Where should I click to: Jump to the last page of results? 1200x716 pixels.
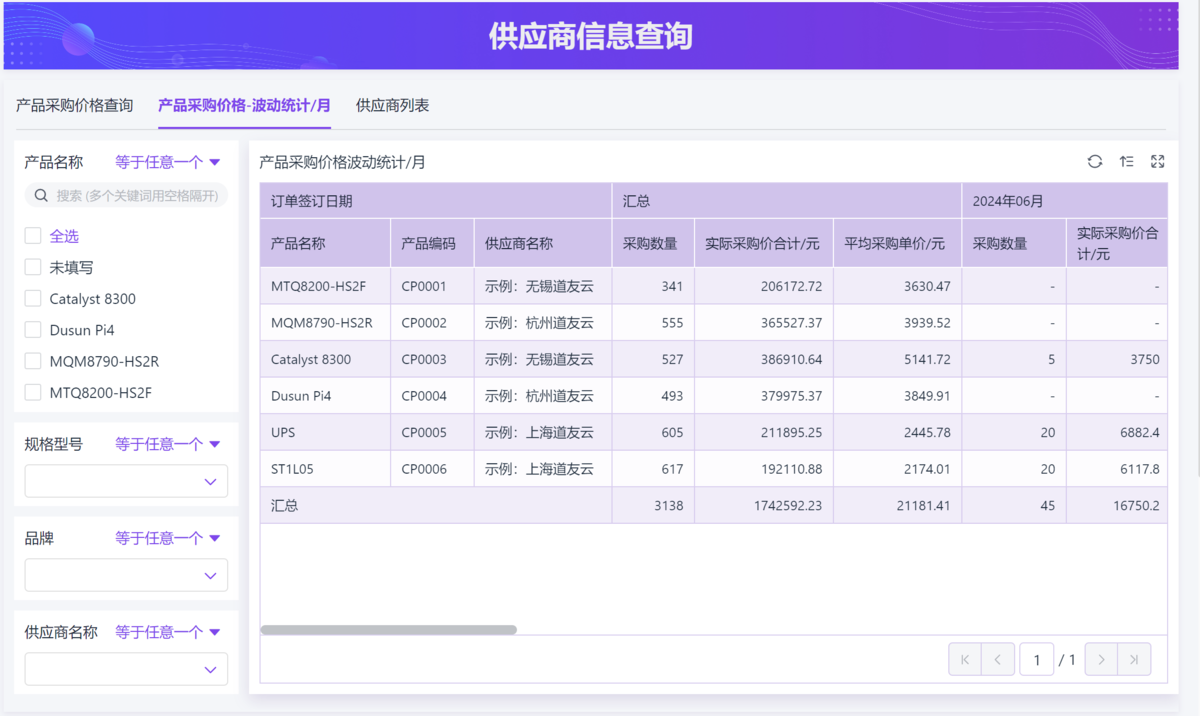(x=1134, y=660)
